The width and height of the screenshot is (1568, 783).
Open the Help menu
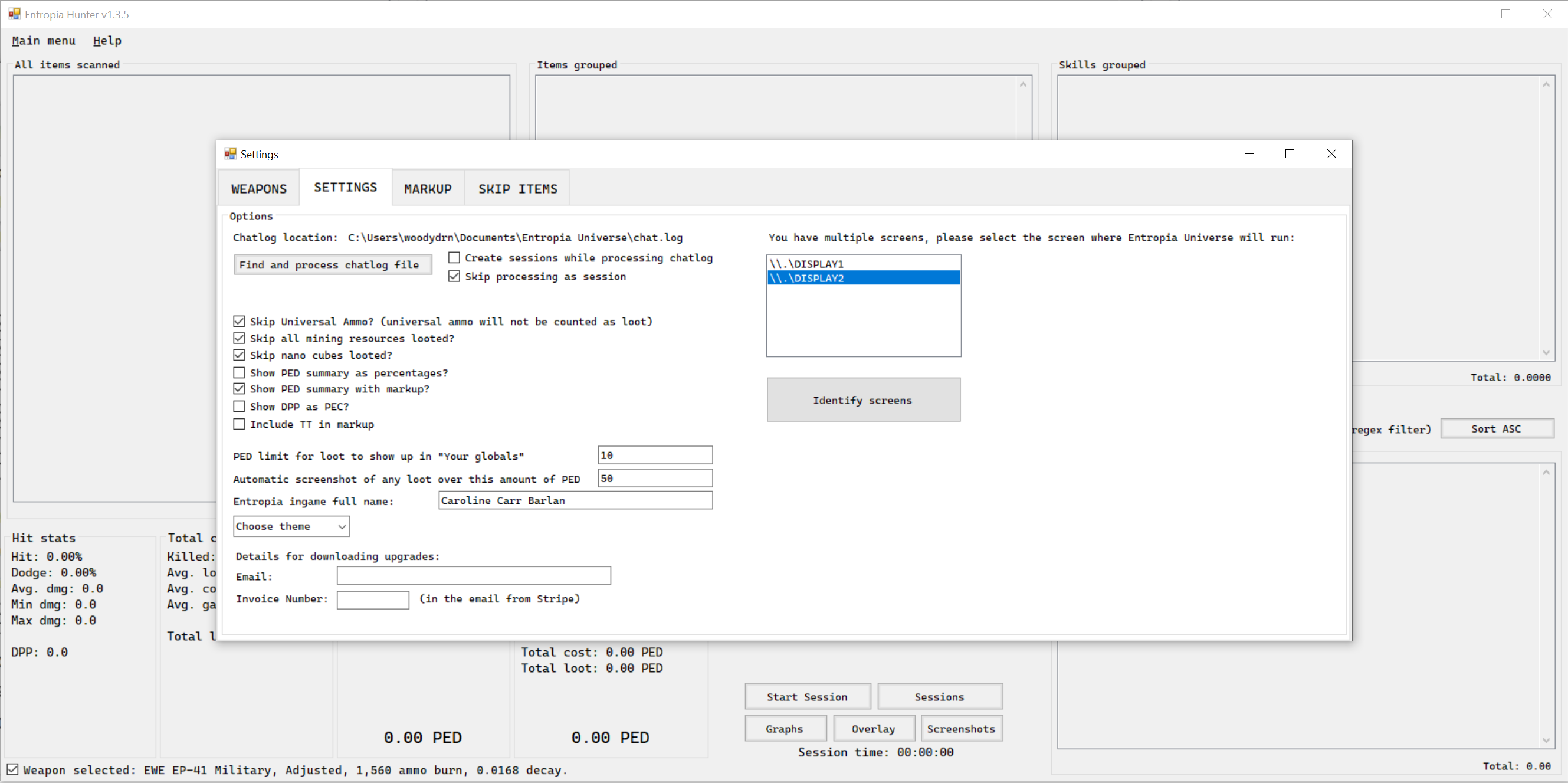[107, 41]
